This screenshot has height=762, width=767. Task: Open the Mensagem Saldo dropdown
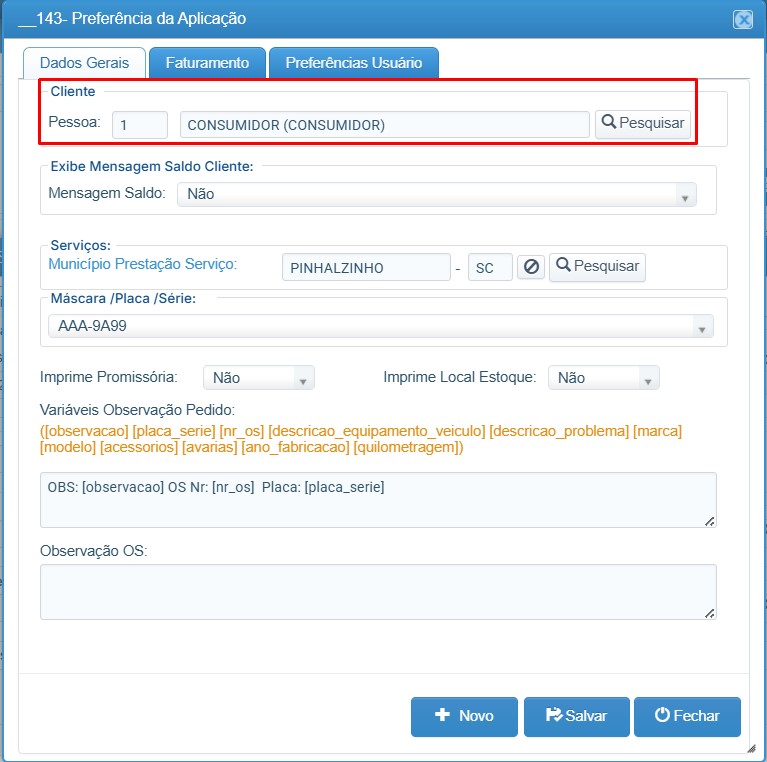tap(436, 195)
